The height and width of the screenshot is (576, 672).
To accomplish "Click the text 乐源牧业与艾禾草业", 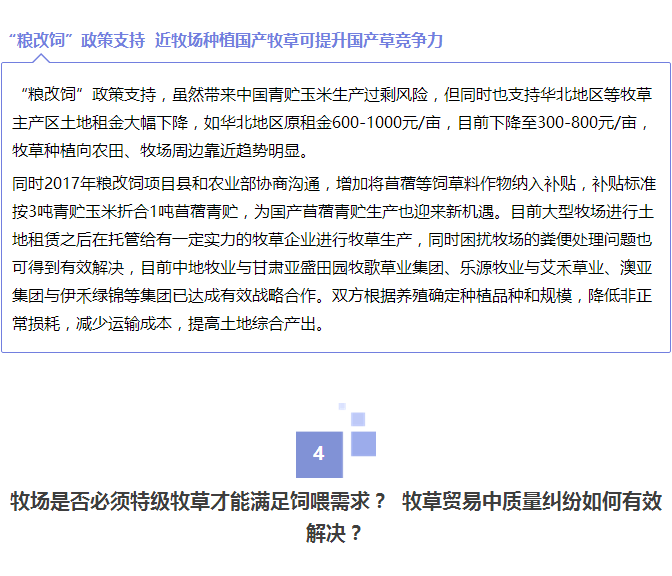I will coord(532,267).
